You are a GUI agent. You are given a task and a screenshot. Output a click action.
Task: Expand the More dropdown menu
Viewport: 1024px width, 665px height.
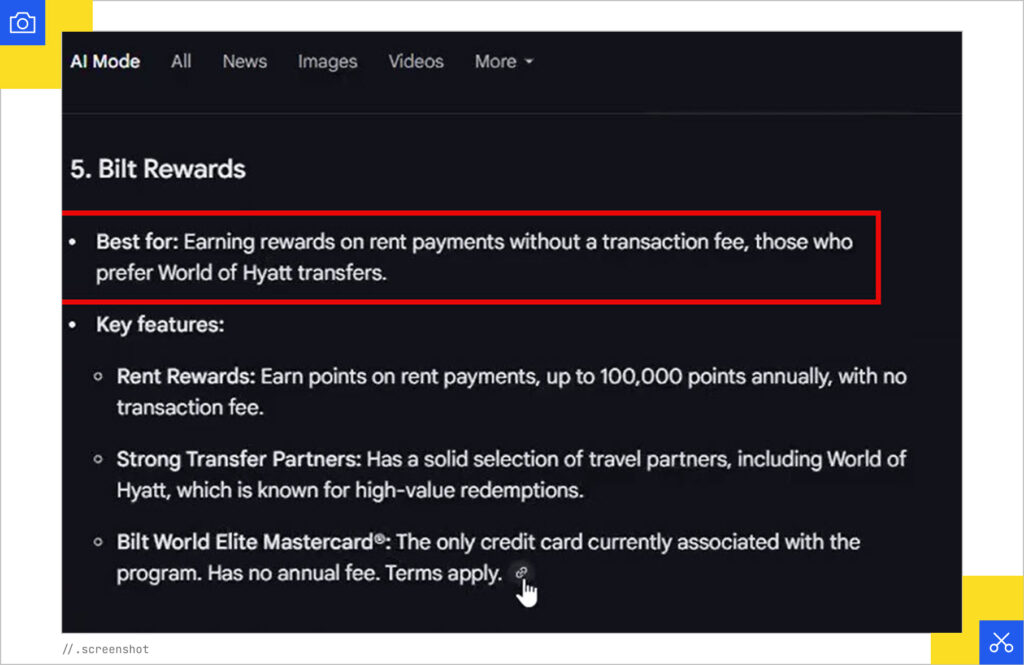(x=504, y=62)
